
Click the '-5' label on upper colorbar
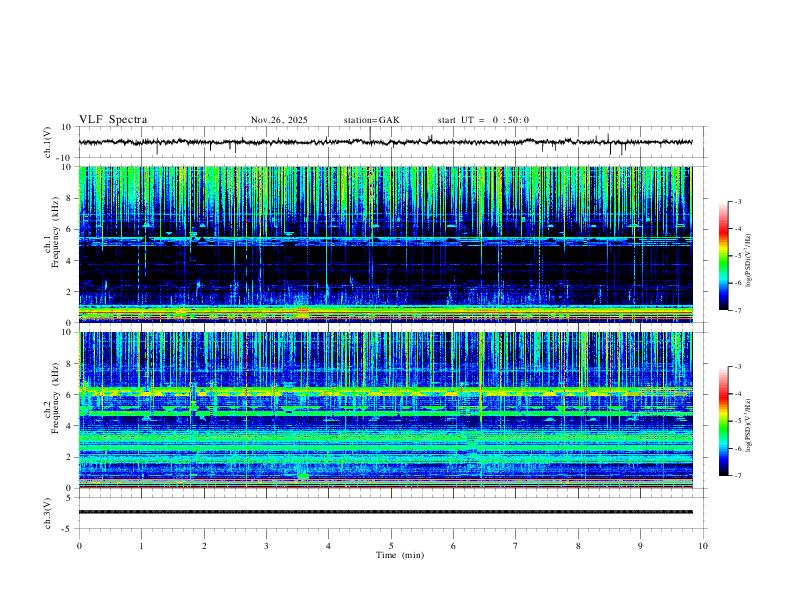point(737,256)
